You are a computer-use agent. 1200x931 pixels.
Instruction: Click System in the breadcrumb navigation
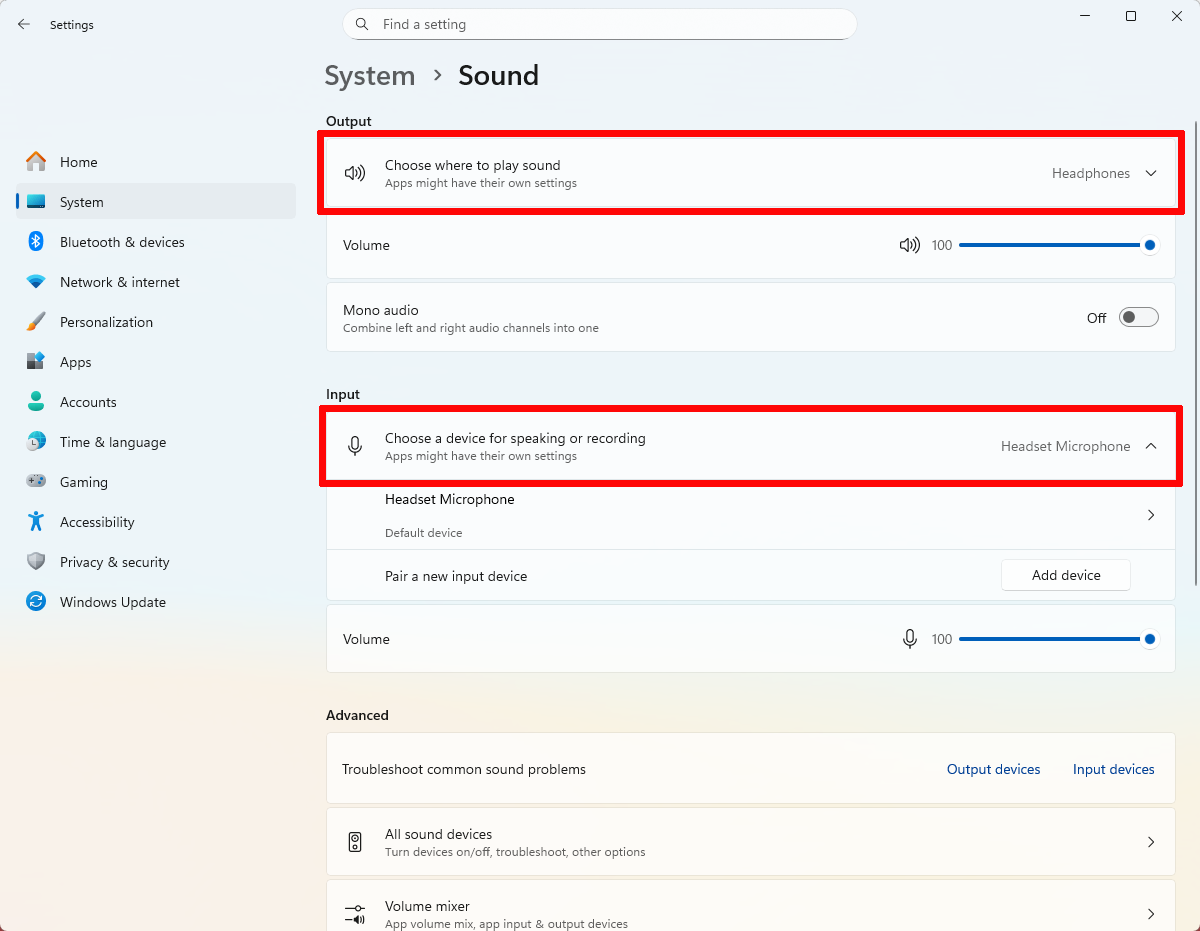coord(370,75)
